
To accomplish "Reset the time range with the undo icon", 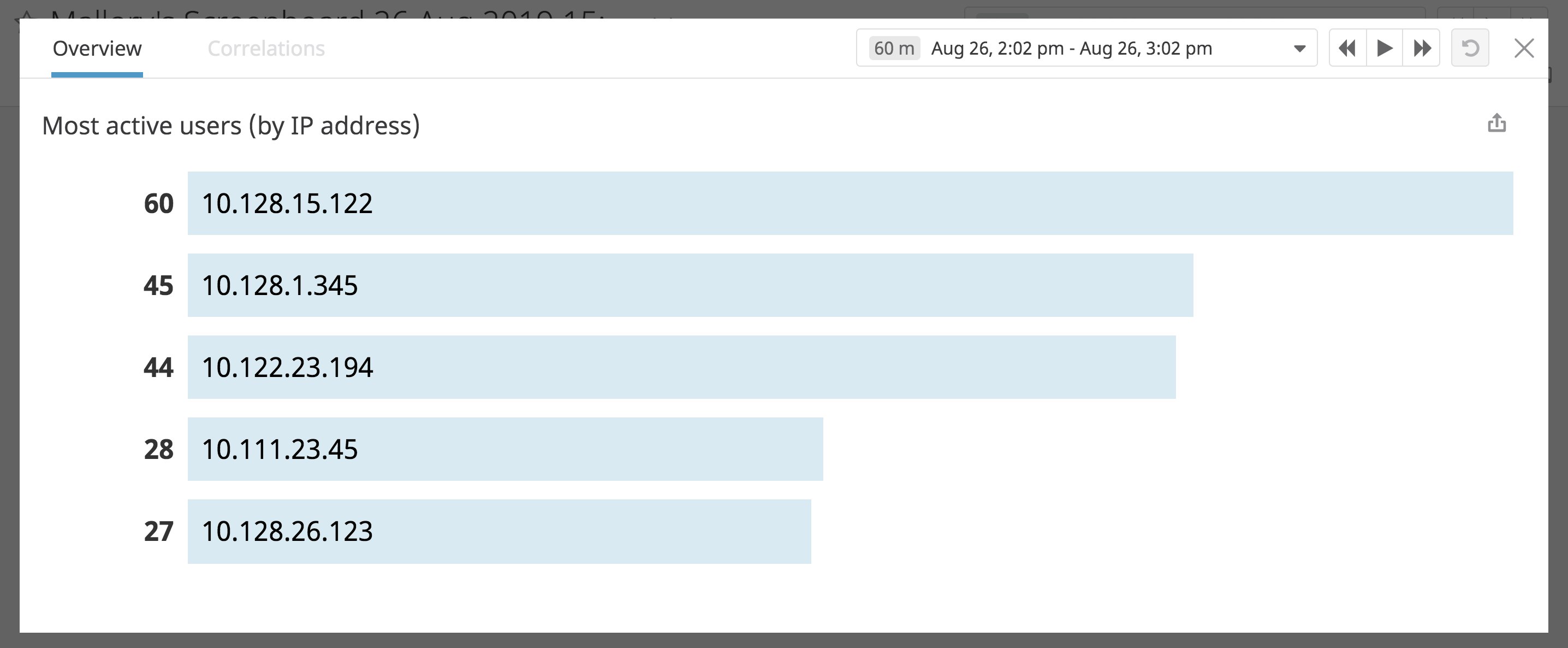I will [x=1470, y=48].
